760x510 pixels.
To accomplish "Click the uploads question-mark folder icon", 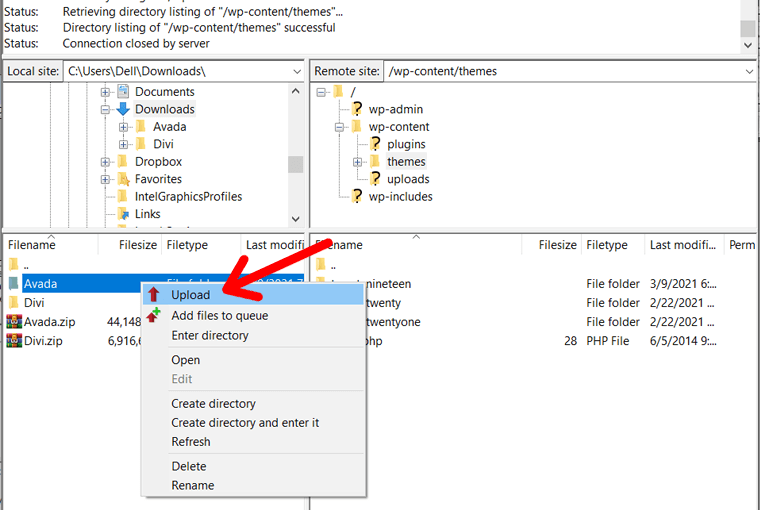I will (x=375, y=179).
